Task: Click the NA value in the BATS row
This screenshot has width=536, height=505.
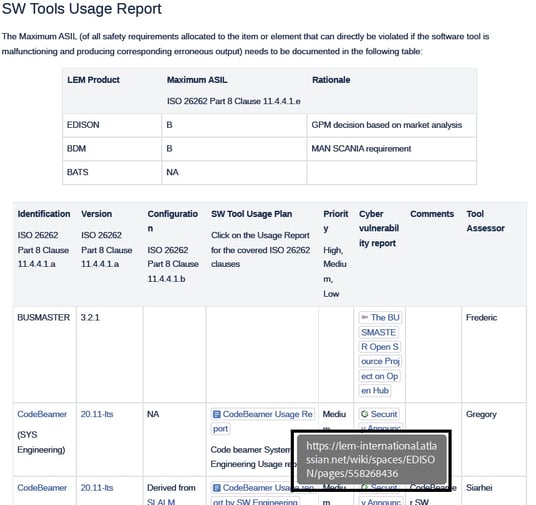Action: click(172, 172)
